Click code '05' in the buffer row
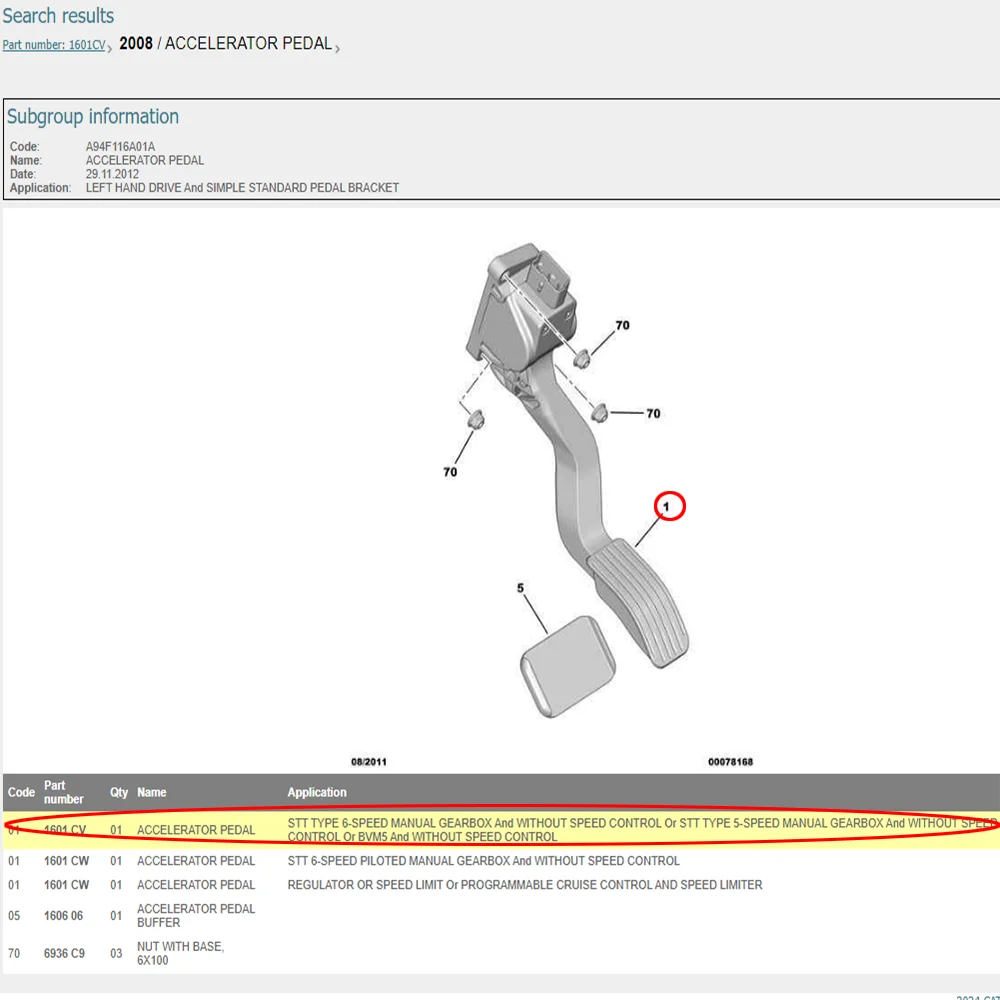 point(14,916)
